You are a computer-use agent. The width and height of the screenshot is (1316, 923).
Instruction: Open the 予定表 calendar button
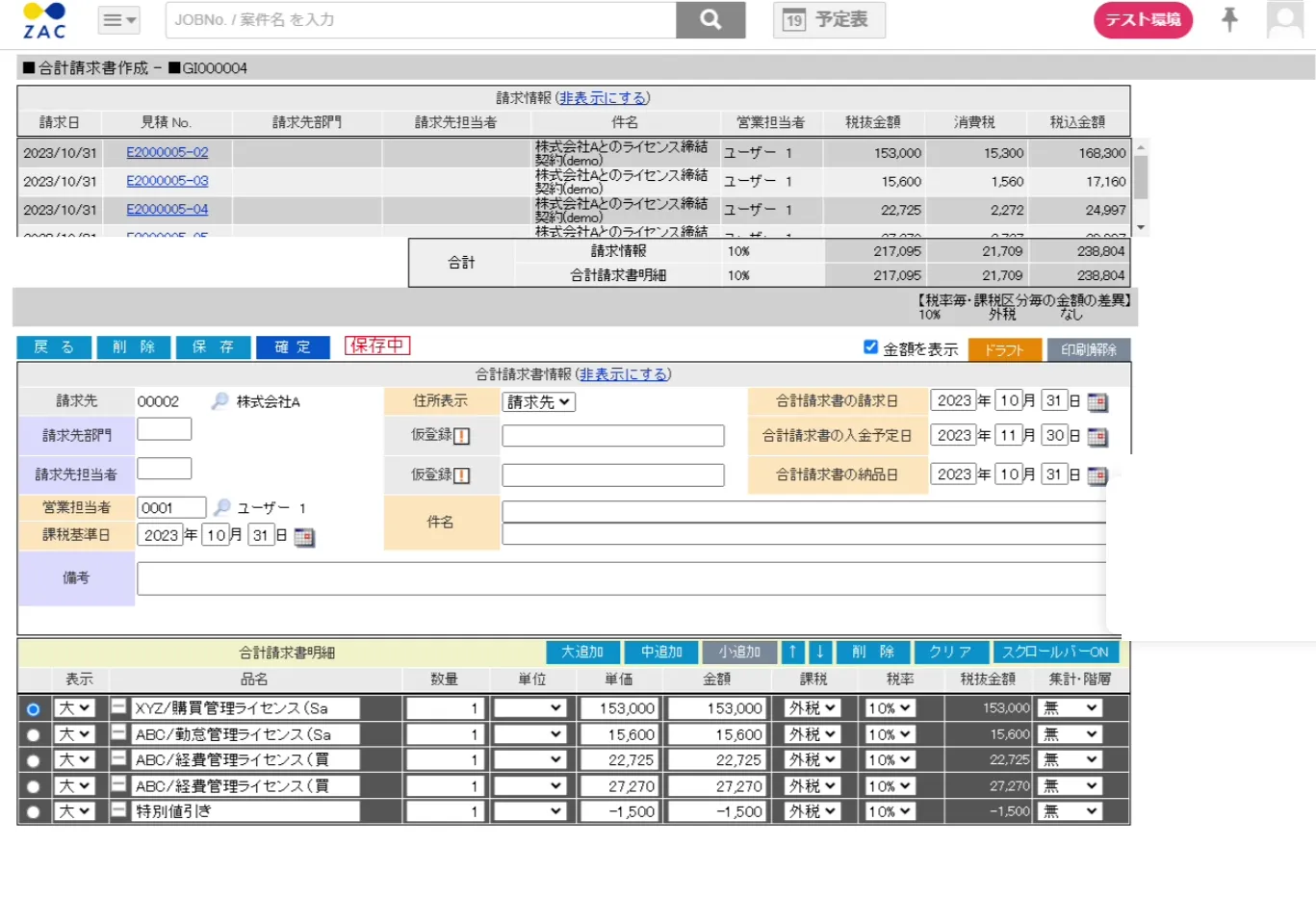[829, 19]
